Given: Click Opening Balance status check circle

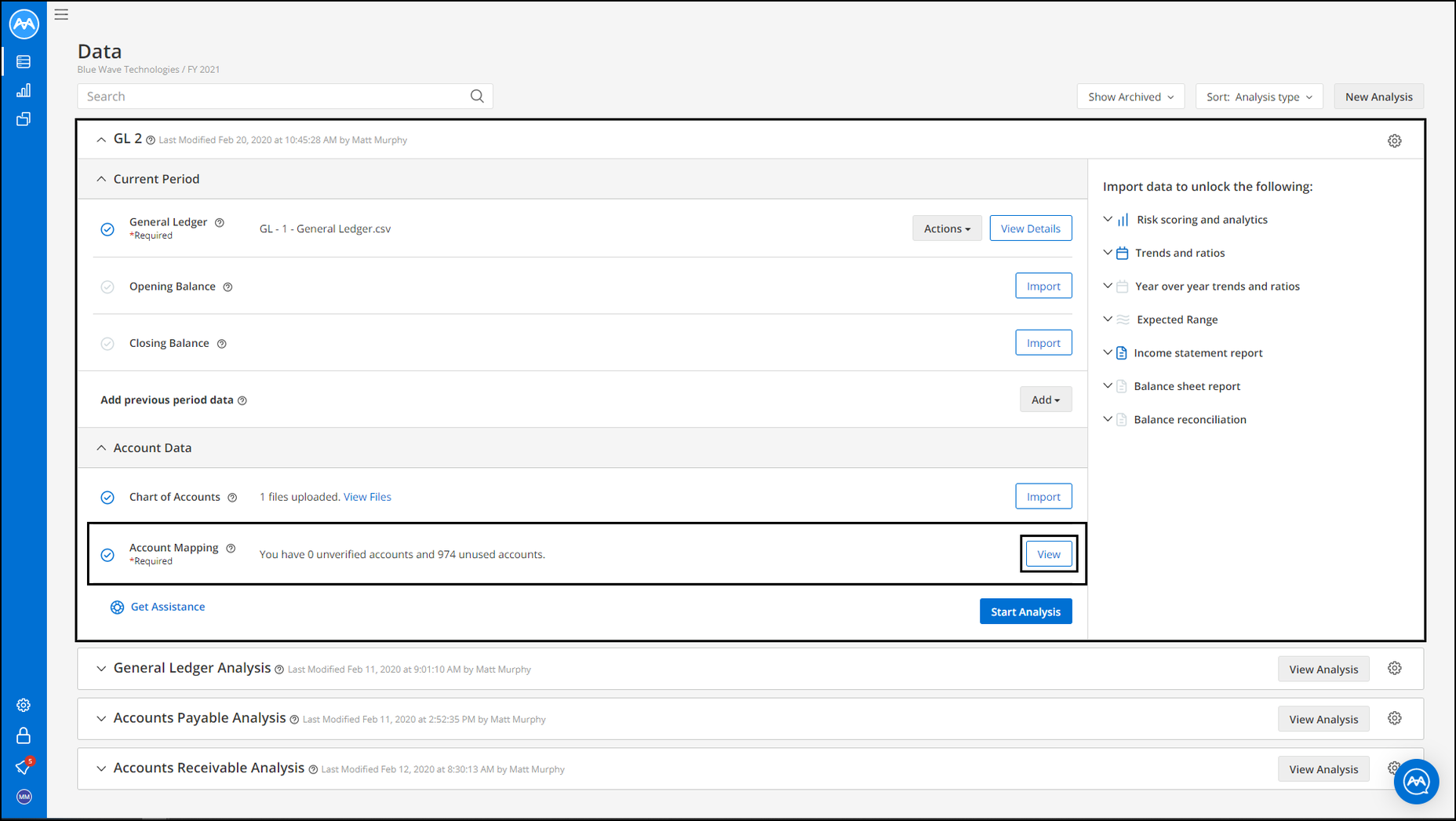Looking at the screenshot, I should 107,286.
